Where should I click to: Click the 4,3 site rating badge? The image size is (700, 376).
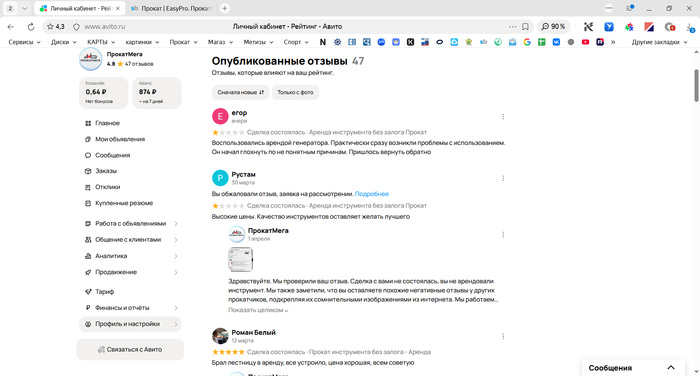coord(56,27)
